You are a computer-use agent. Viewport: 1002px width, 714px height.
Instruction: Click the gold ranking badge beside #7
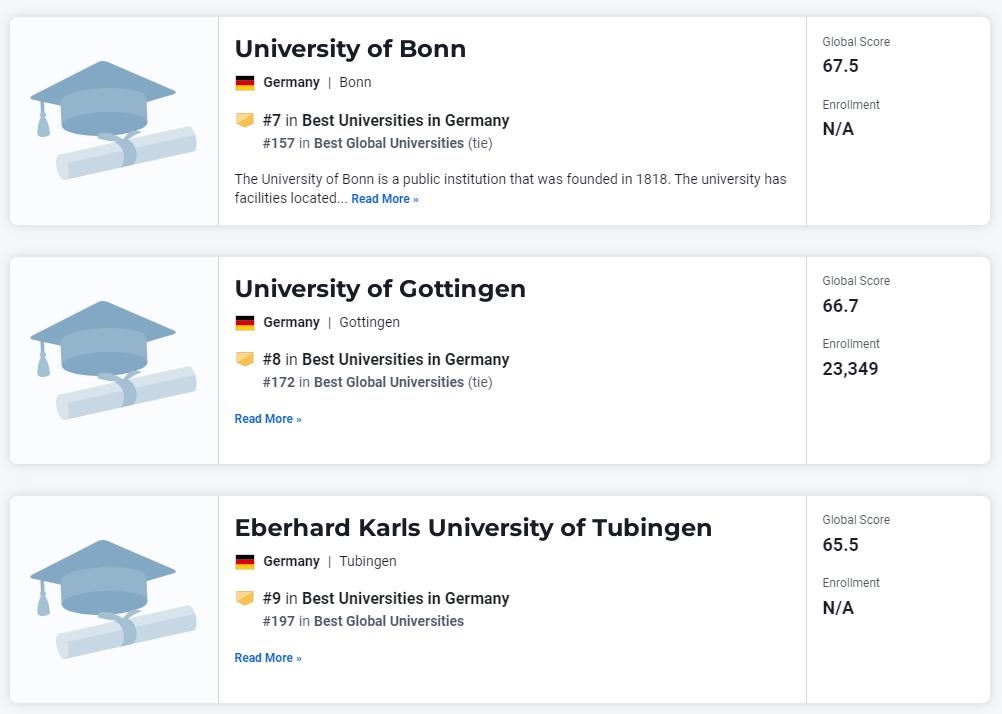tap(245, 120)
